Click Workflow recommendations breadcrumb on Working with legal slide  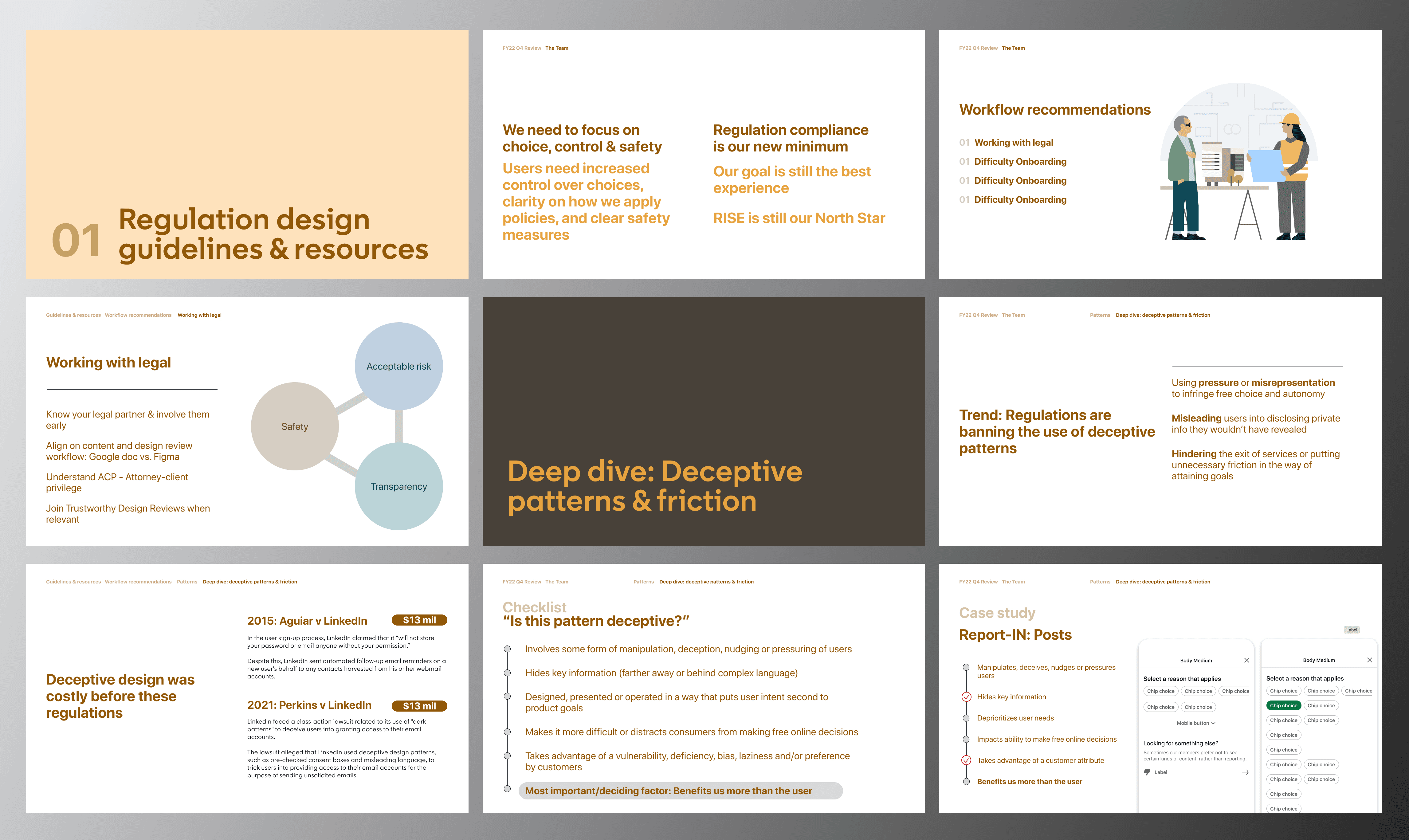point(138,315)
